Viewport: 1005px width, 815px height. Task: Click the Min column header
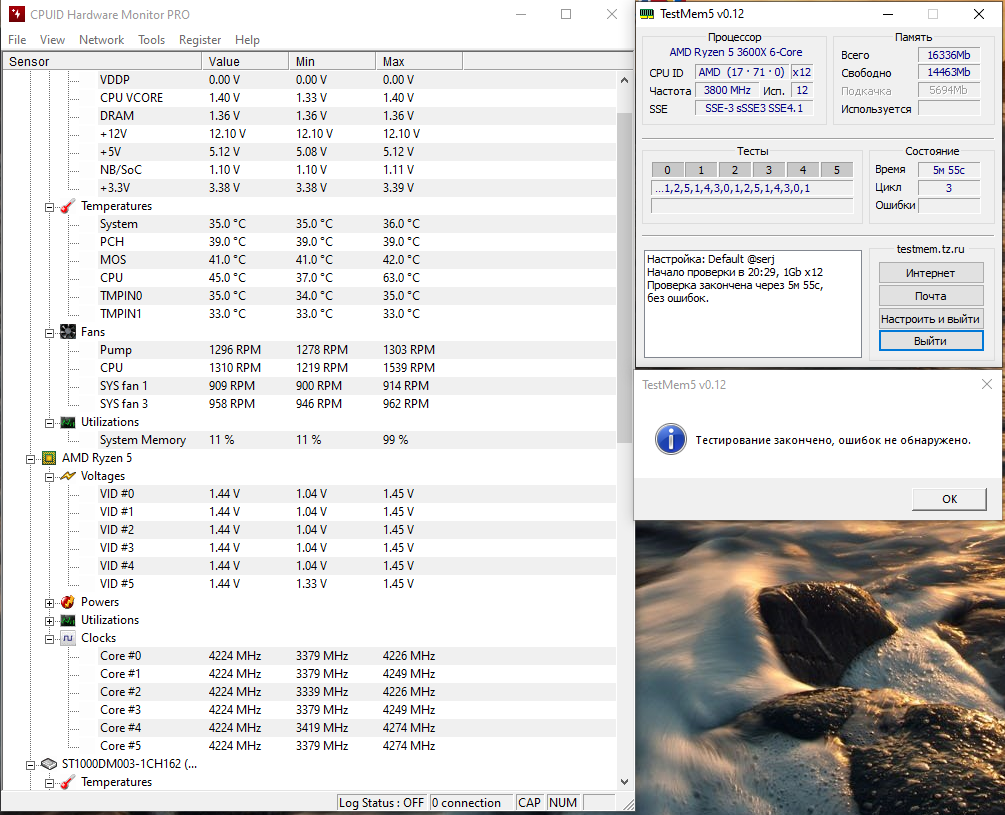click(332, 62)
